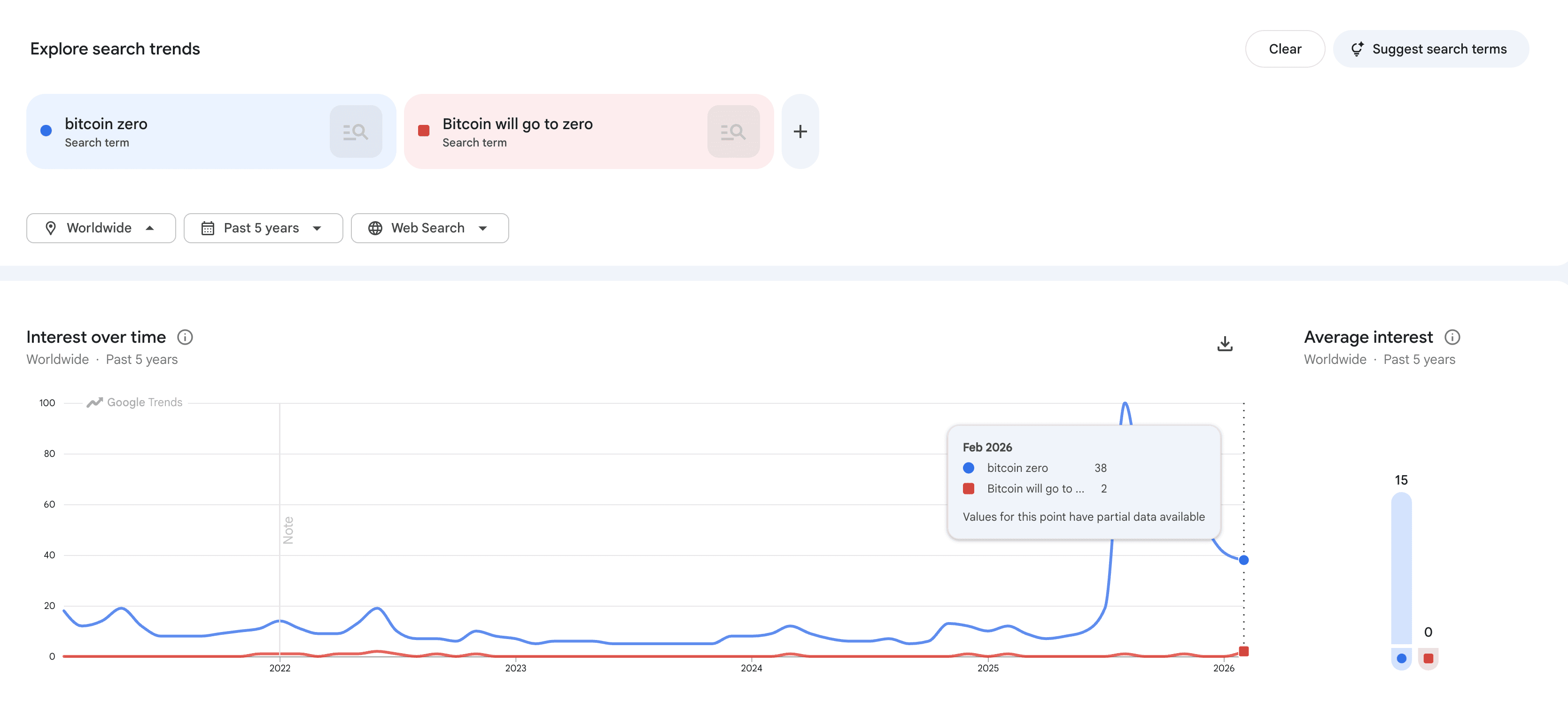Viewport: 1568px width, 709px height.
Task: Toggle the blue dot under Average interest bars
Action: pyautogui.click(x=1401, y=657)
